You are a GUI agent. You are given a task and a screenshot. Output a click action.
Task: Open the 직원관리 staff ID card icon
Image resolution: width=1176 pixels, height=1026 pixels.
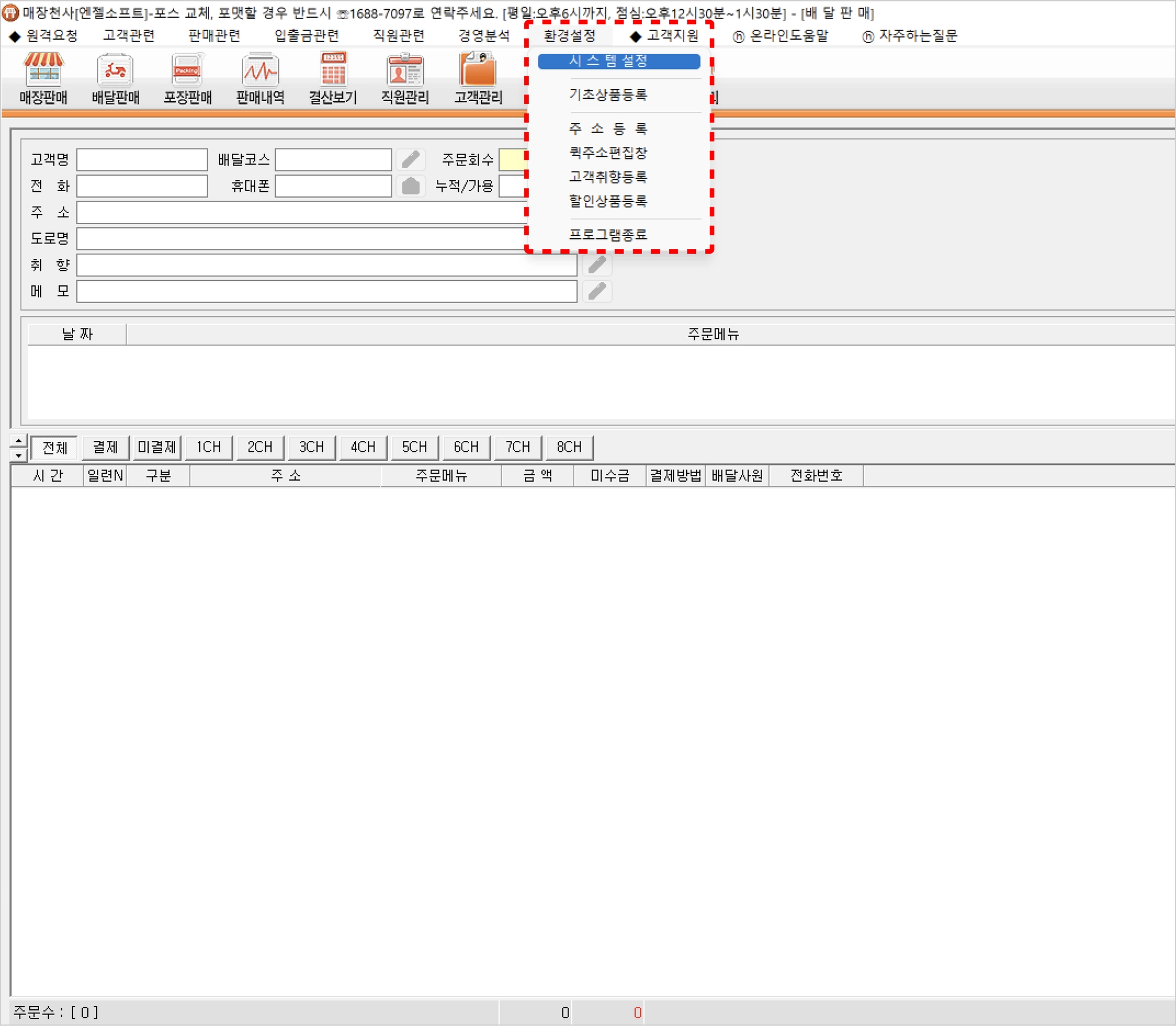click(x=405, y=70)
